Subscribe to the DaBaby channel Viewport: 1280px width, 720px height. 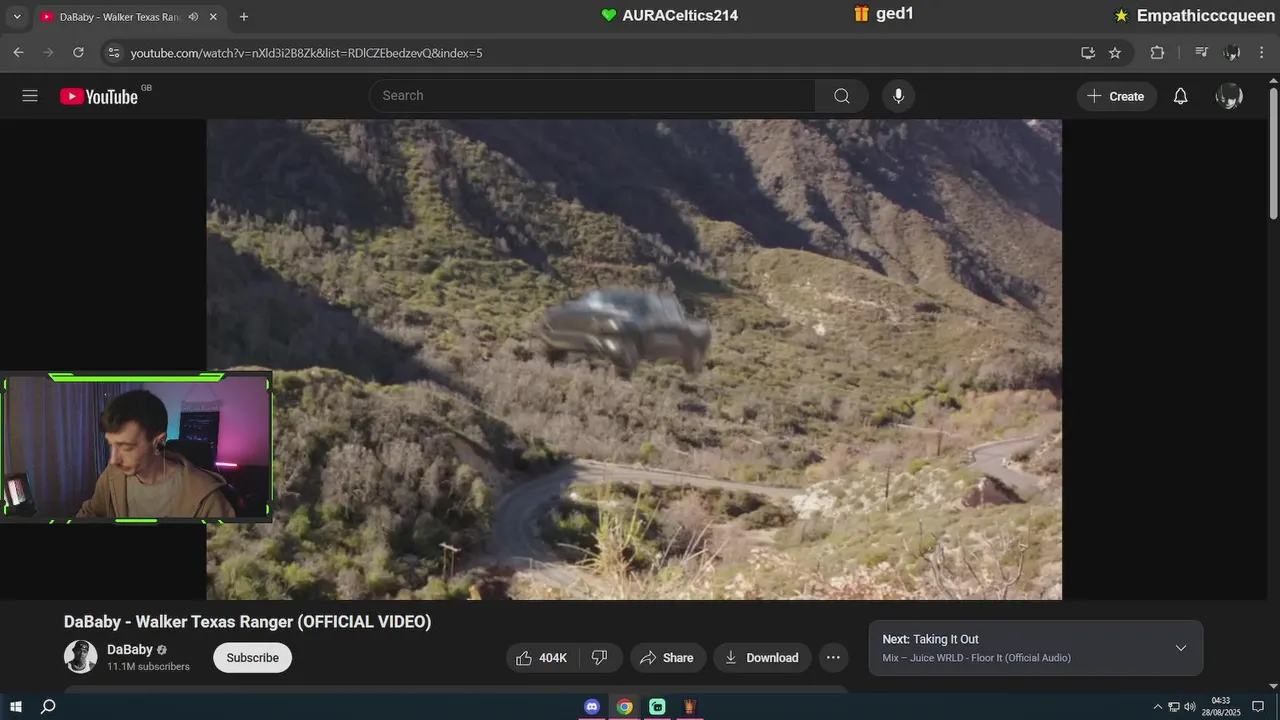tap(252, 657)
